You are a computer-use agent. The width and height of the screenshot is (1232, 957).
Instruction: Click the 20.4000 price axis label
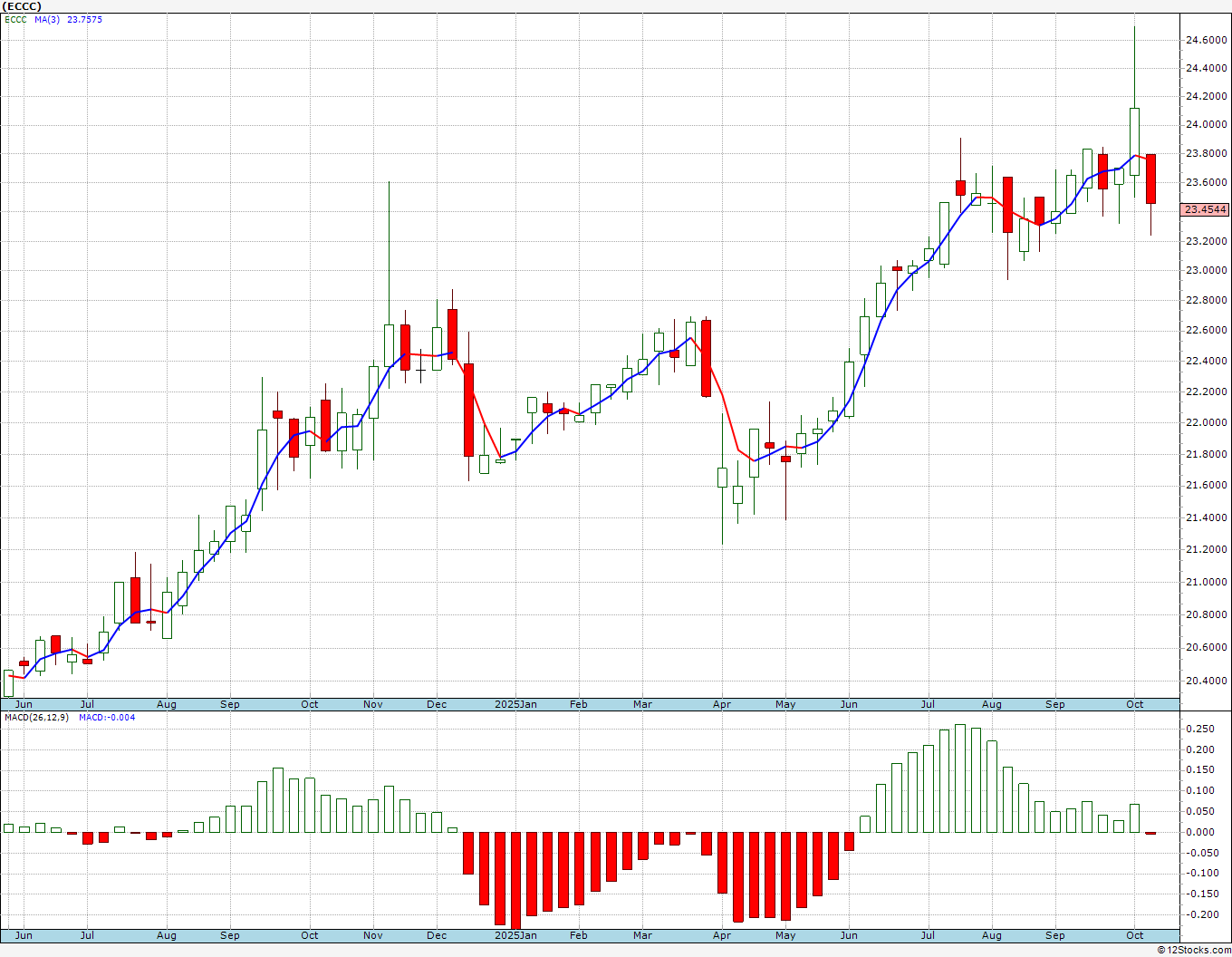[x=1206, y=681]
